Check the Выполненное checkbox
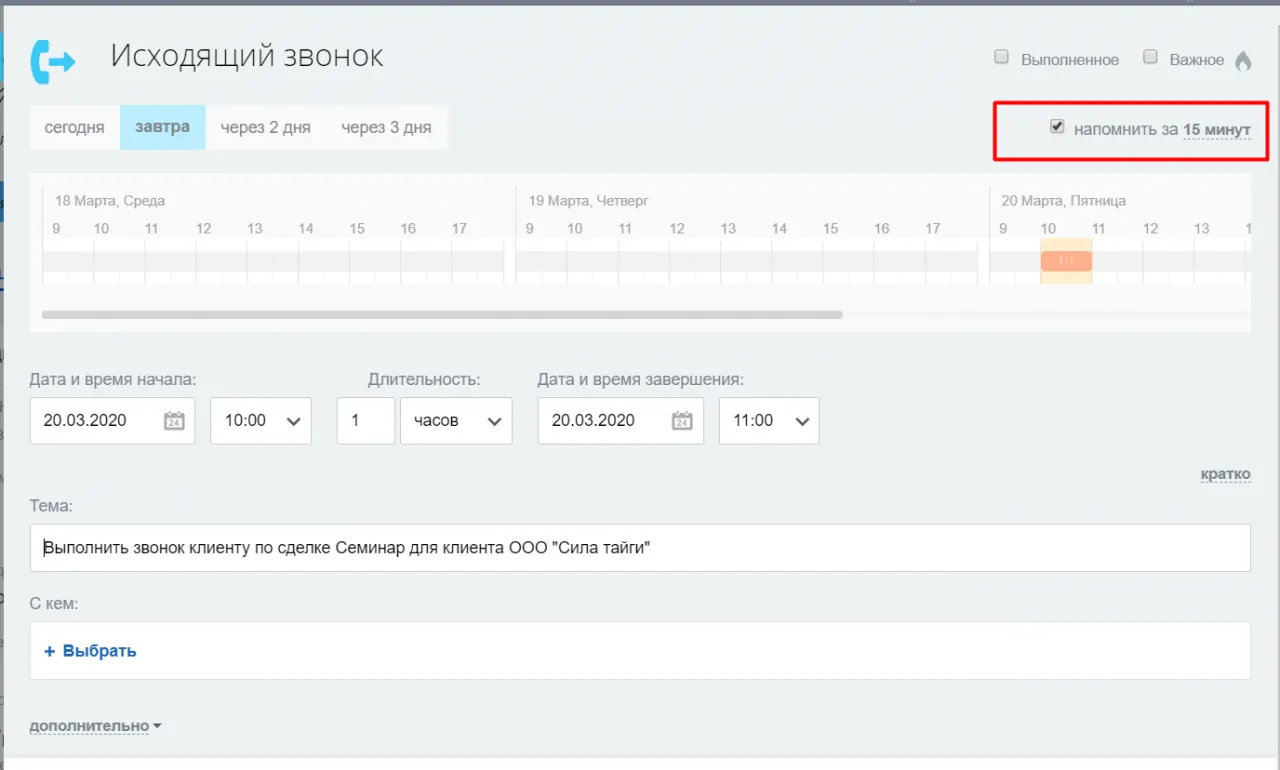The image size is (1280, 770). click(1001, 57)
